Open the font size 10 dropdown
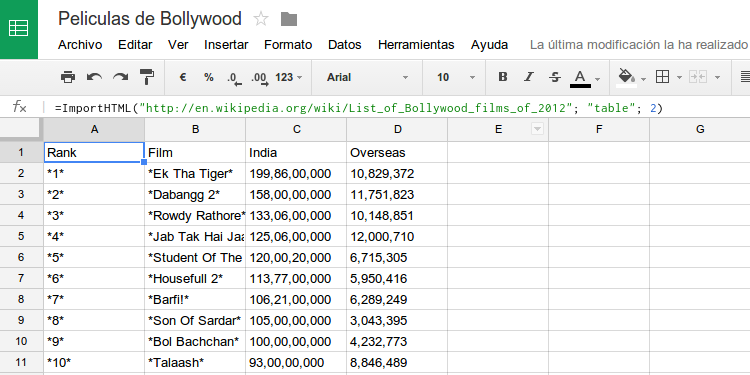The height and width of the screenshot is (375, 750). coord(455,77)
